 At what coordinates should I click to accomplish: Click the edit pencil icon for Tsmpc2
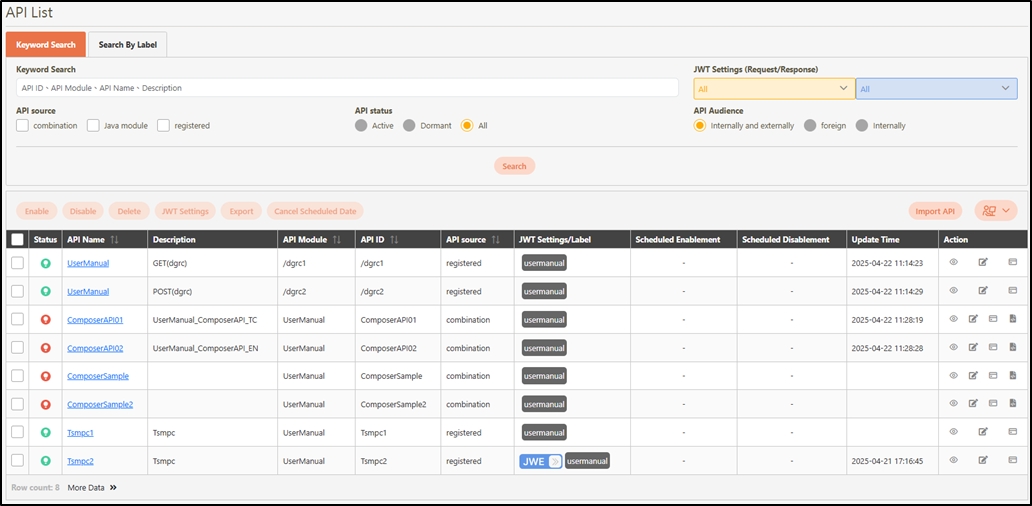point(983,460)
